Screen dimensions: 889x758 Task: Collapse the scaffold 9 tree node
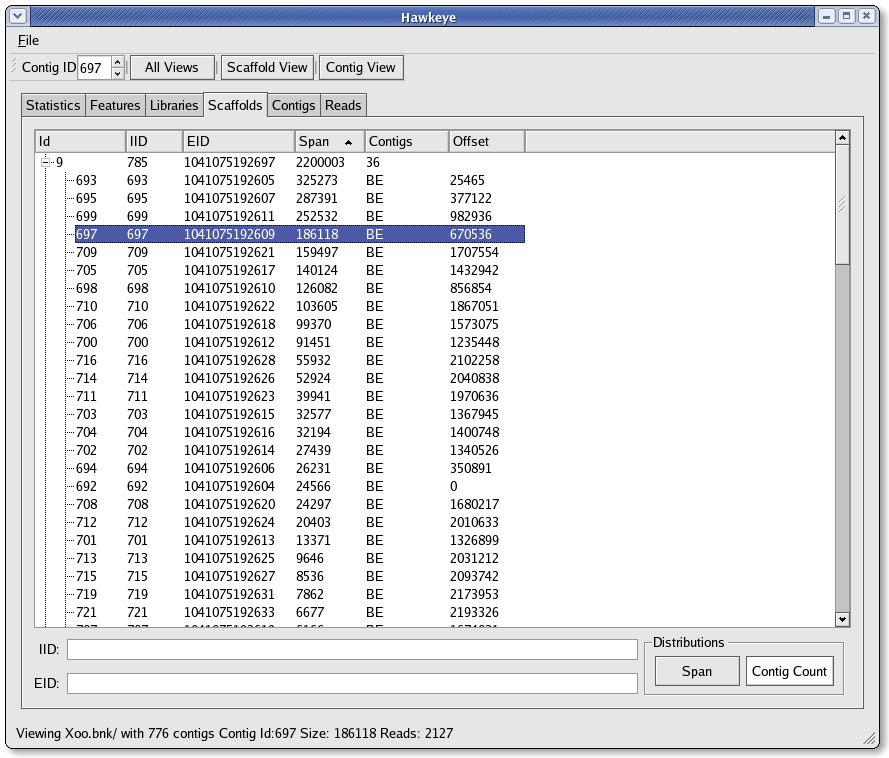(x=45, y=162)
